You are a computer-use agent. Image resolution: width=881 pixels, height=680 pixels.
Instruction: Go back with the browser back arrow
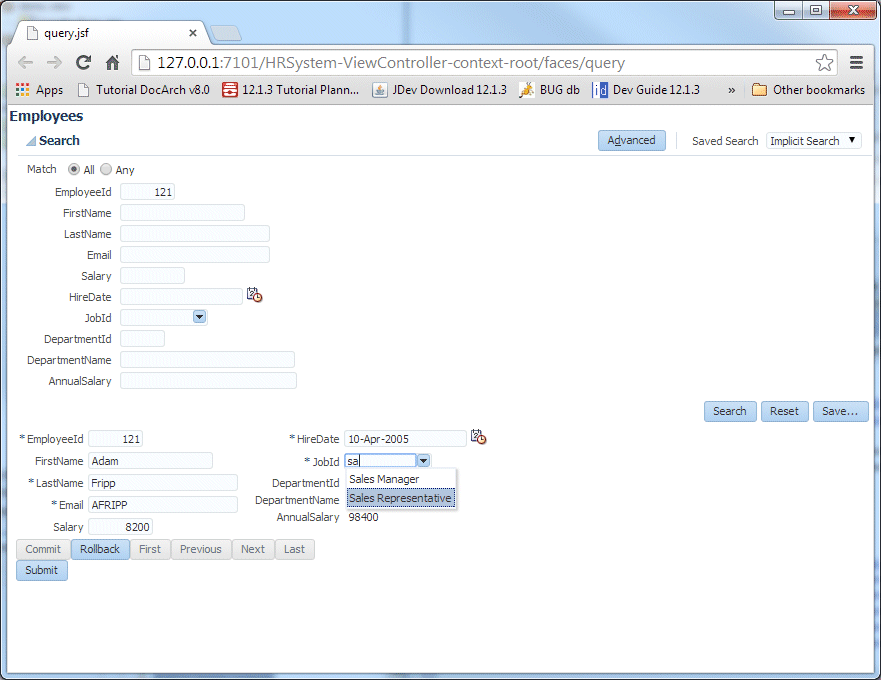[x=26, y=62]
